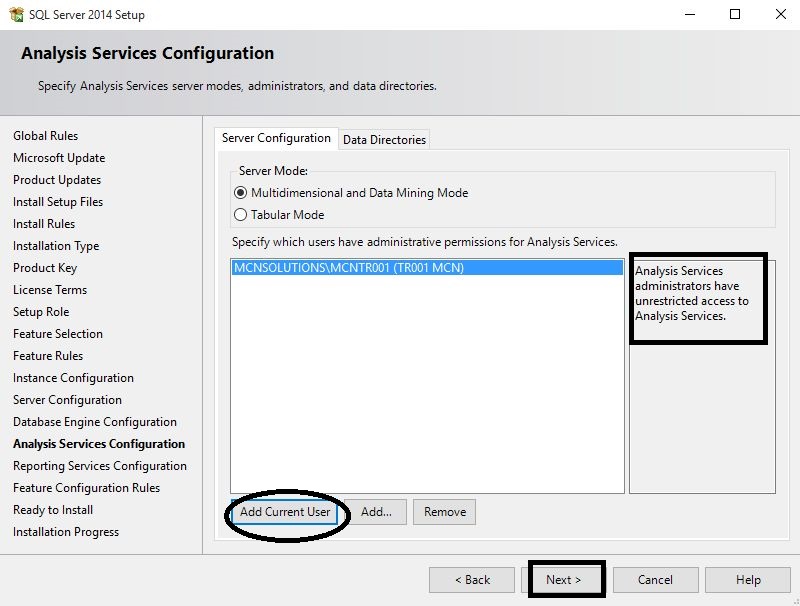This screenshot has width=800, height=606.
Task: Select the Tabular Mode option
Action: tap(279, 215)
